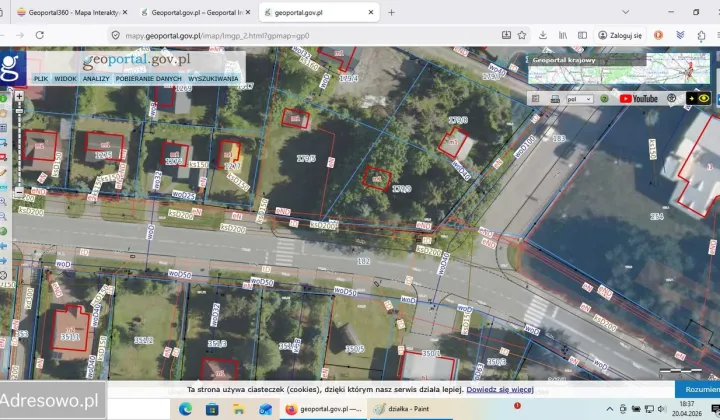The width and height of the screenshot is (720, 420).
Task: Click the Rozumiem cookie button
Action: pyautogui.click(x=698, y=389)
